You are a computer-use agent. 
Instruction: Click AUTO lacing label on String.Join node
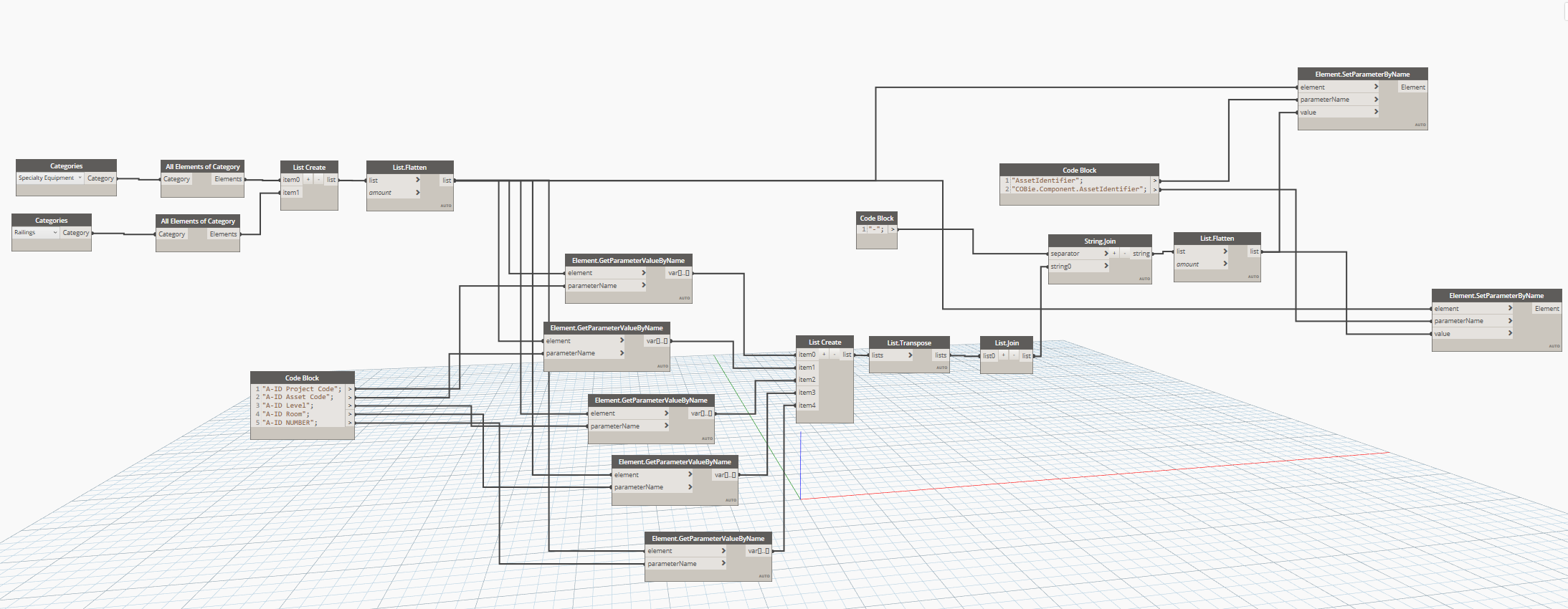tap(1144, 279)
